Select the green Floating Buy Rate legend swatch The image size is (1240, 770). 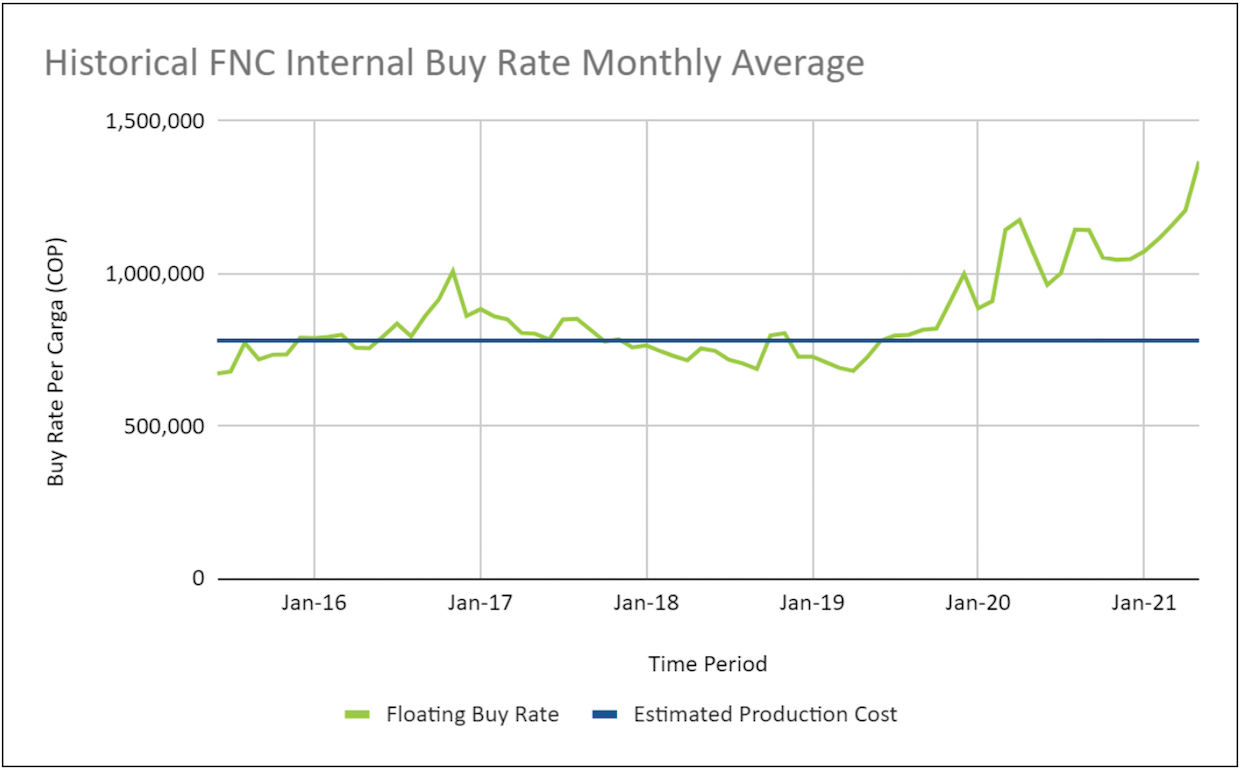point(357,715)
